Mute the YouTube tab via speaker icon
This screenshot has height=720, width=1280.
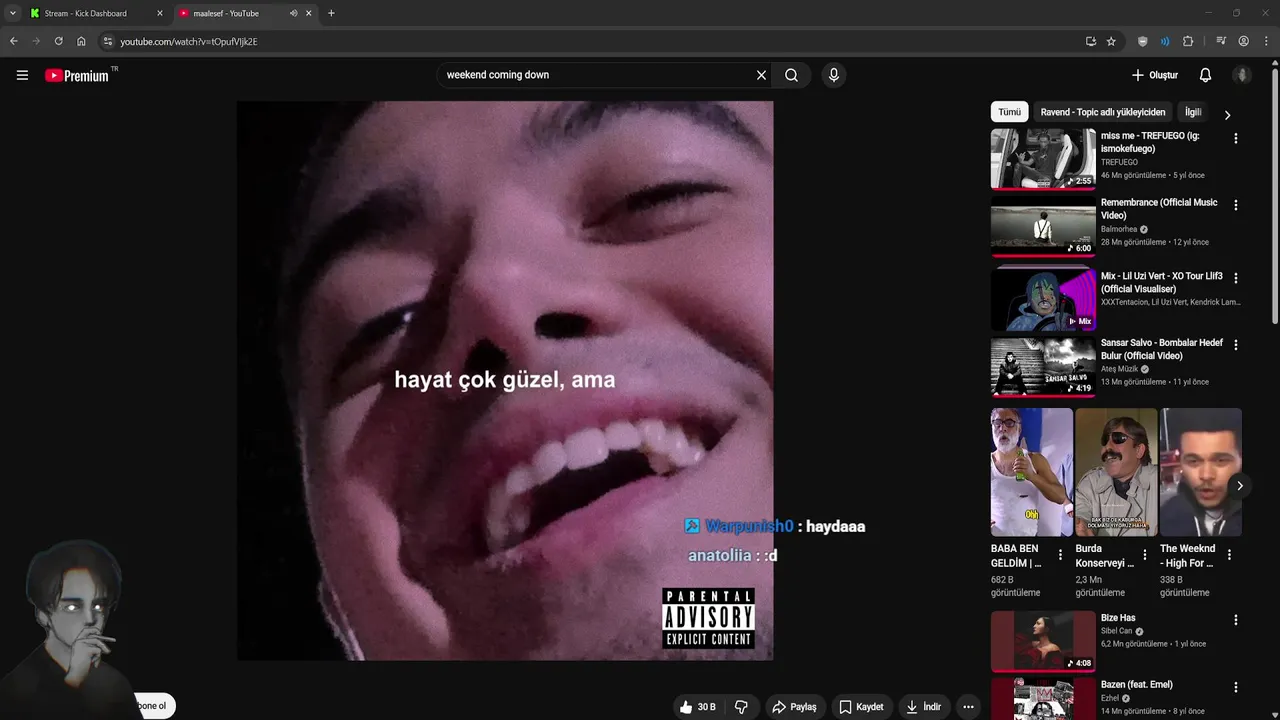(x=293, y=13)
